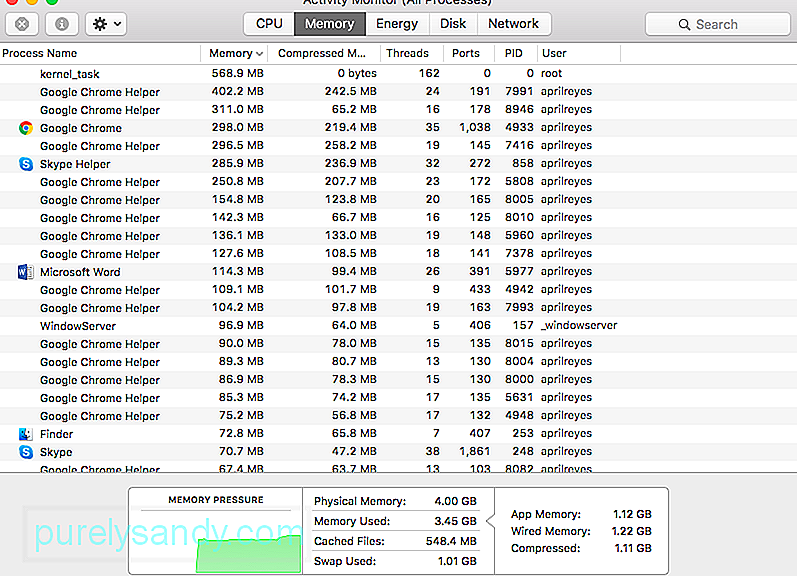Select the Memory tab
The image size is (797, 576).
tap(329, 24)
